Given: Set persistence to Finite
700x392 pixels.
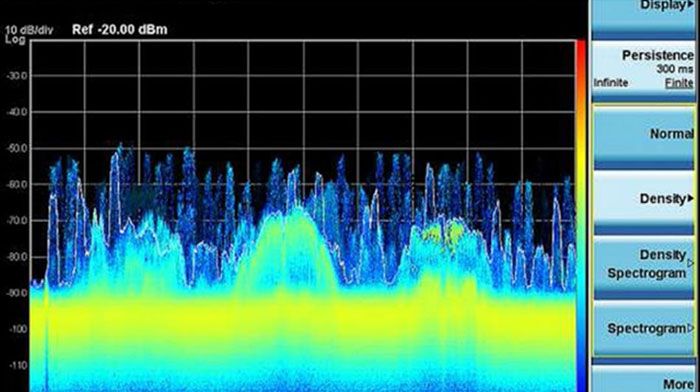Looking at the screenshot, I should [679, 83].
